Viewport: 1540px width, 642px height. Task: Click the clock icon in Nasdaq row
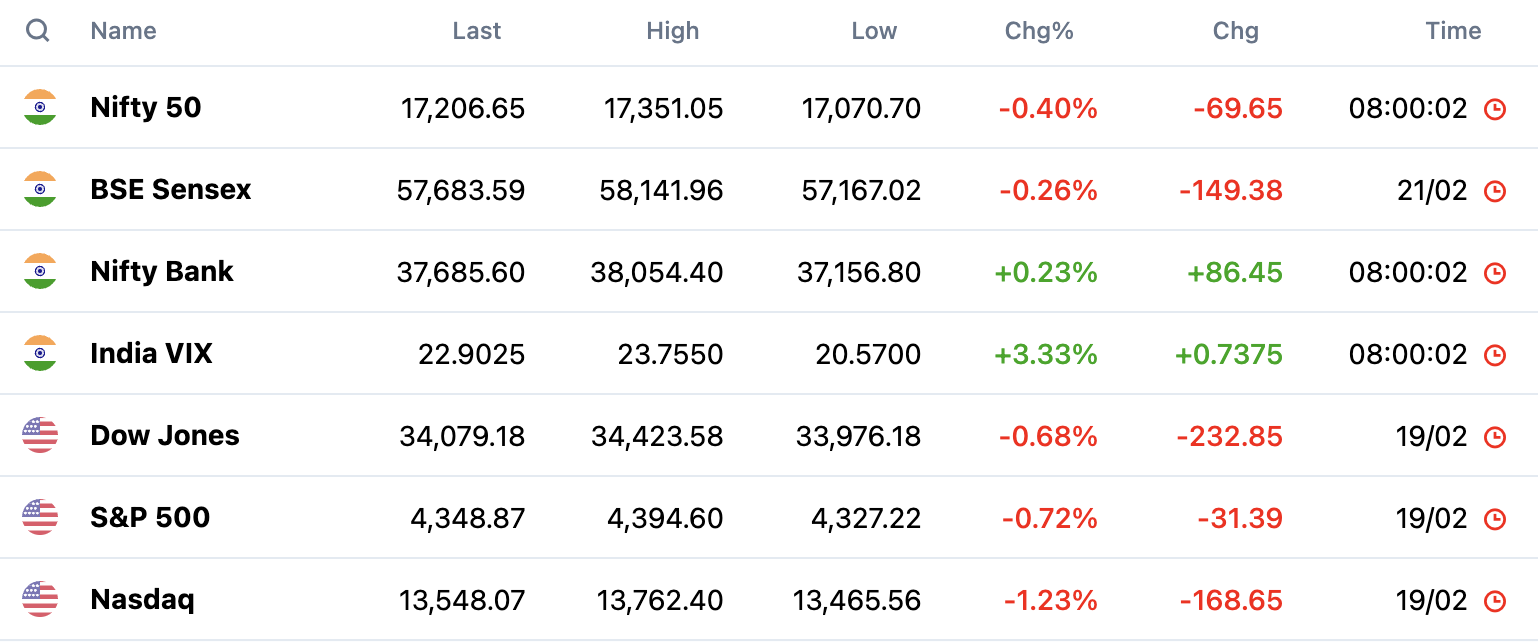1494,601
